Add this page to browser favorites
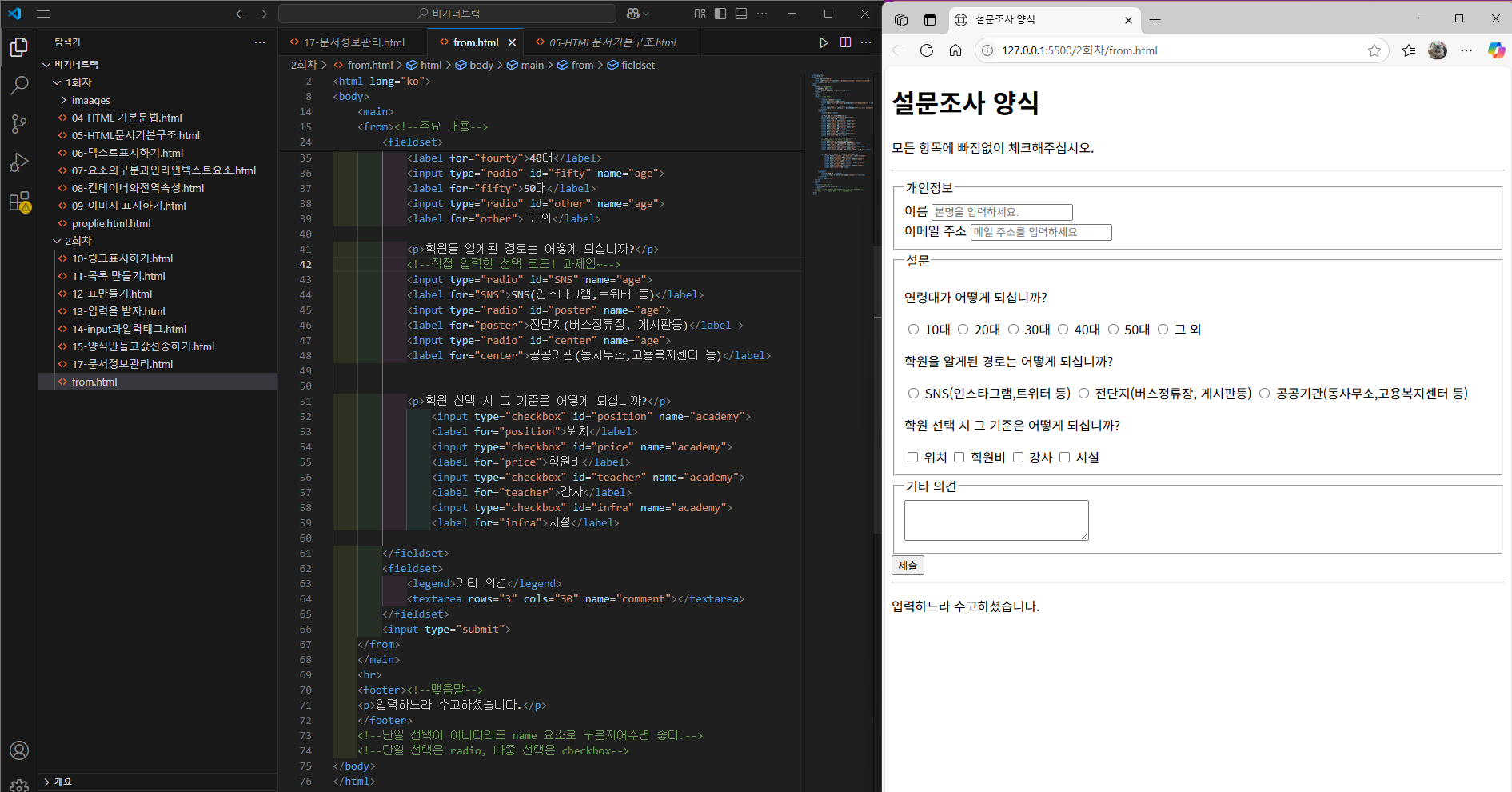 (1374, 50)
